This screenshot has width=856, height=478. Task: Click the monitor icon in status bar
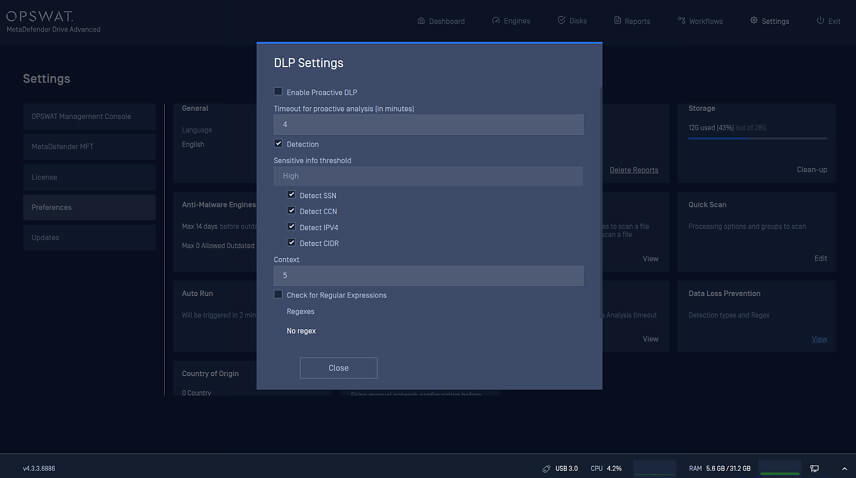point(815,468)
